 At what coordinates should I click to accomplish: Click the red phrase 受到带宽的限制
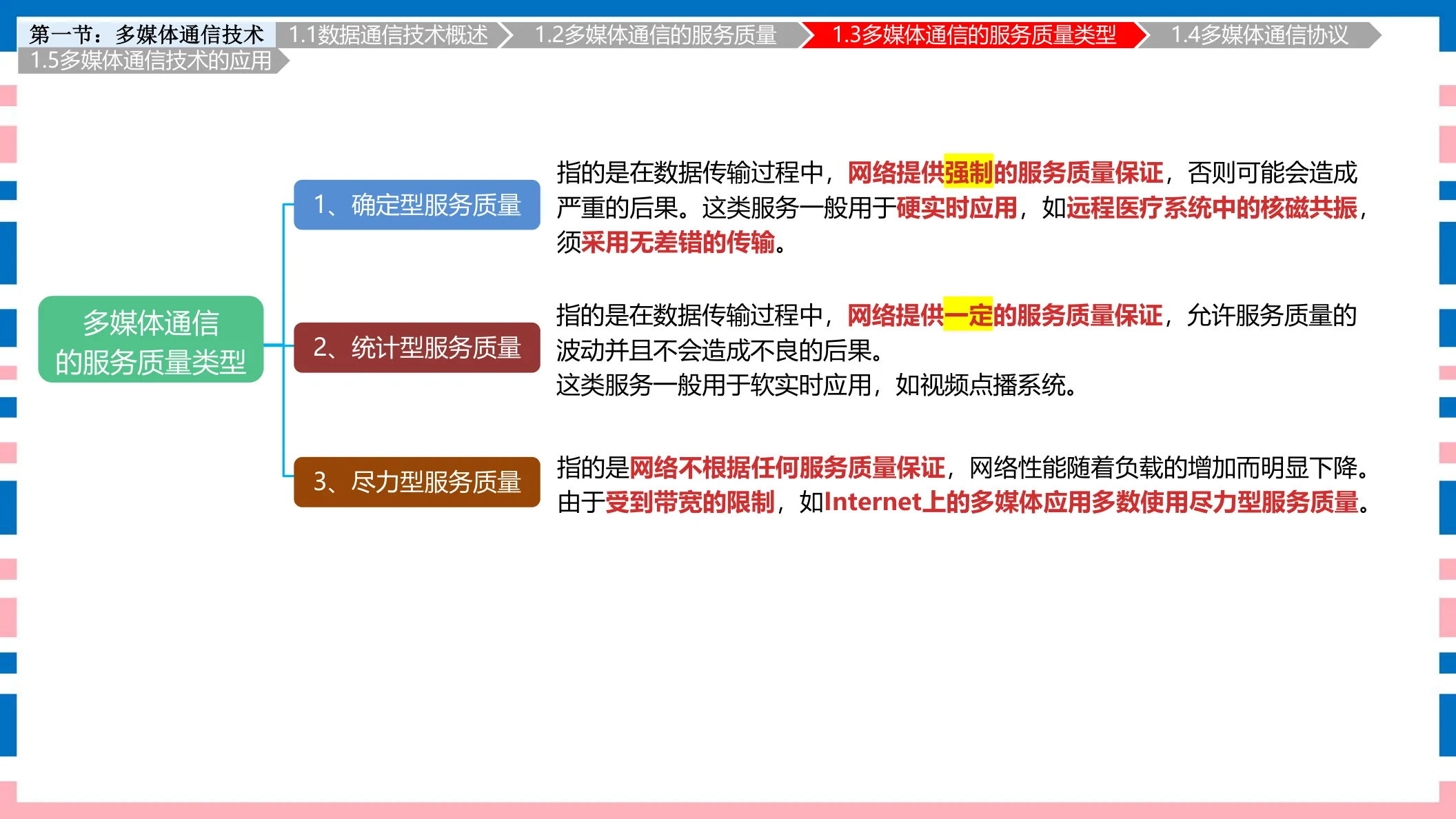pyautogui.click(x=690, y=502)
